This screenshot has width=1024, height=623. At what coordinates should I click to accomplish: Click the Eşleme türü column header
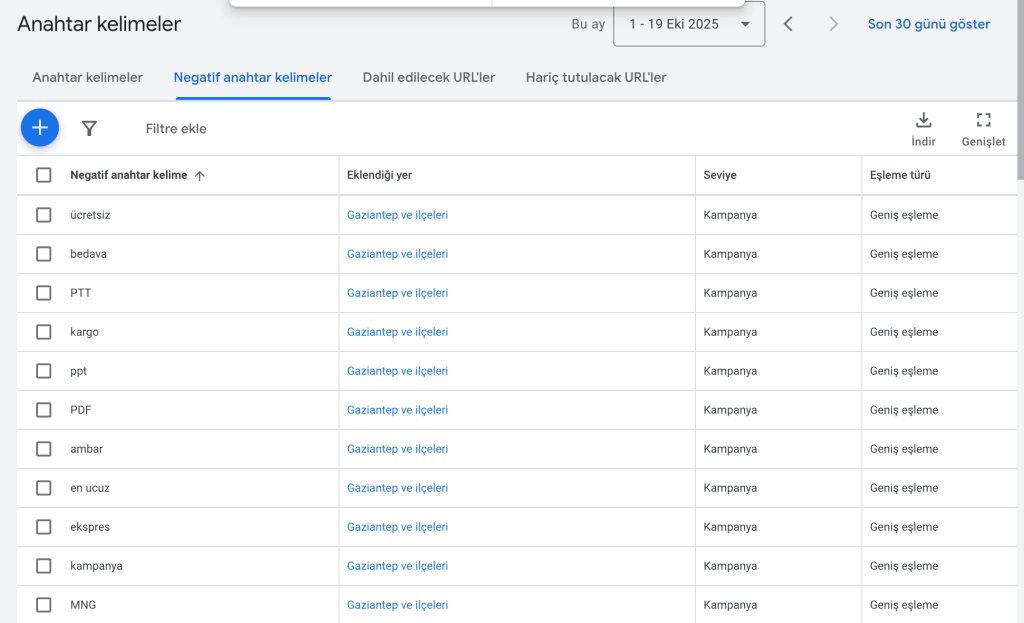pos(900,175)
